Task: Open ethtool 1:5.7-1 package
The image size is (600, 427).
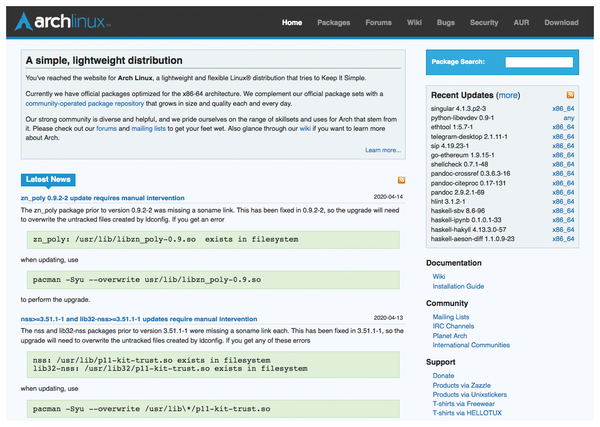Action: pos(452,127)
